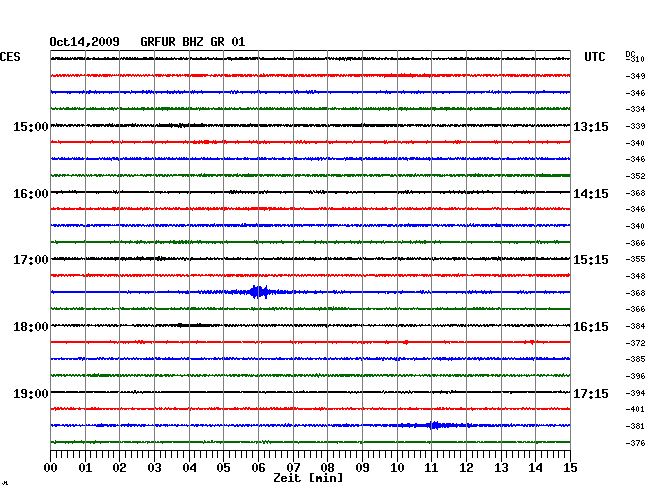The width and height of the screenshot is (650, 494).
Task: Click the 09 minute axis tick label
Action: (x=362, y=468)
